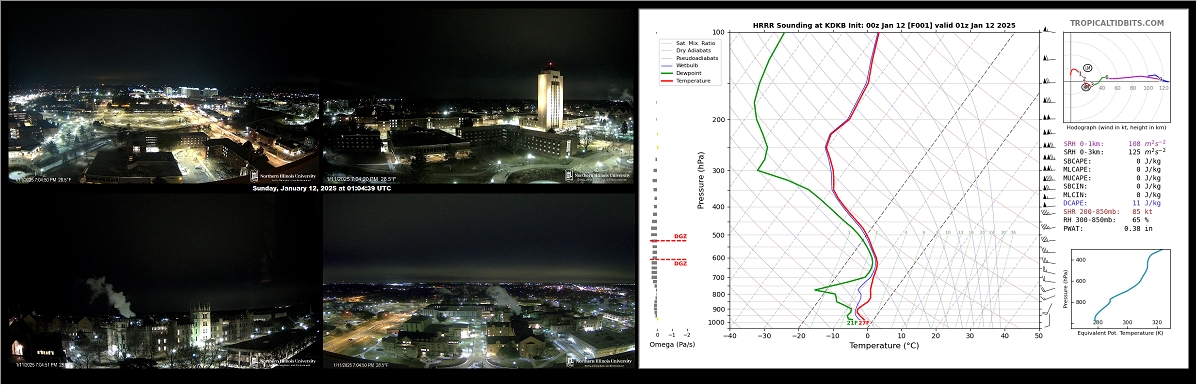Click the Northern Illinois University logo on top-right webcam

click(598, 176)
